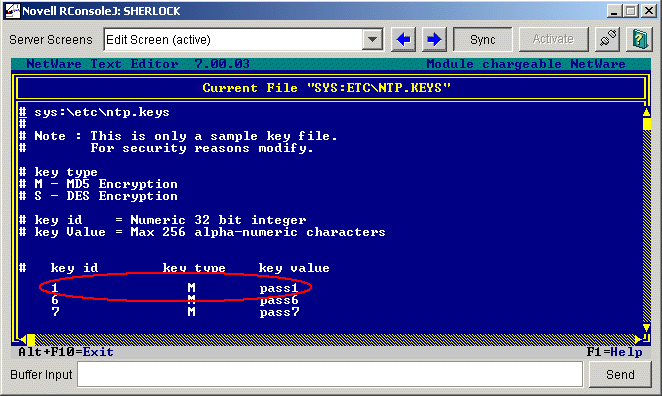Click the M key type for pass1
Image resolution: width=662 pixels, height=396 pixels.
click(x=191, y=288)
